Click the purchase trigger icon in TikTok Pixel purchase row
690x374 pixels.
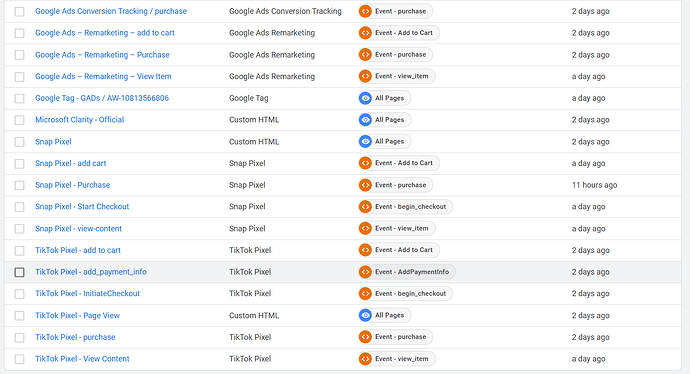(365, 337)
